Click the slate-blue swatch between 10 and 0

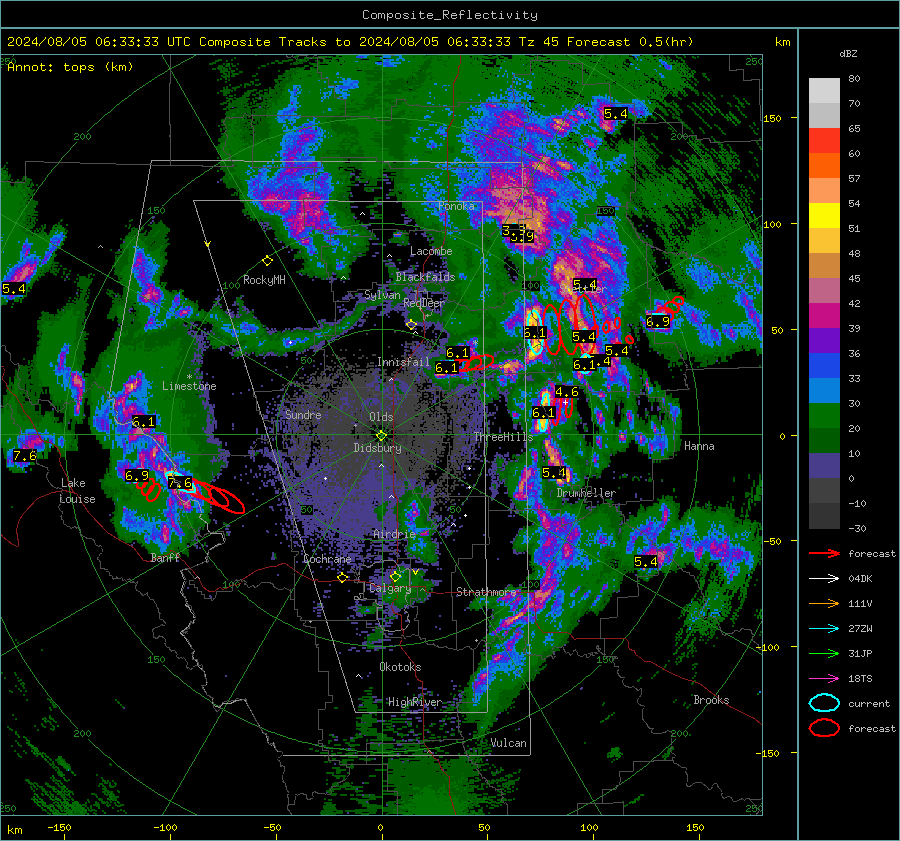(x=824, y=466)
